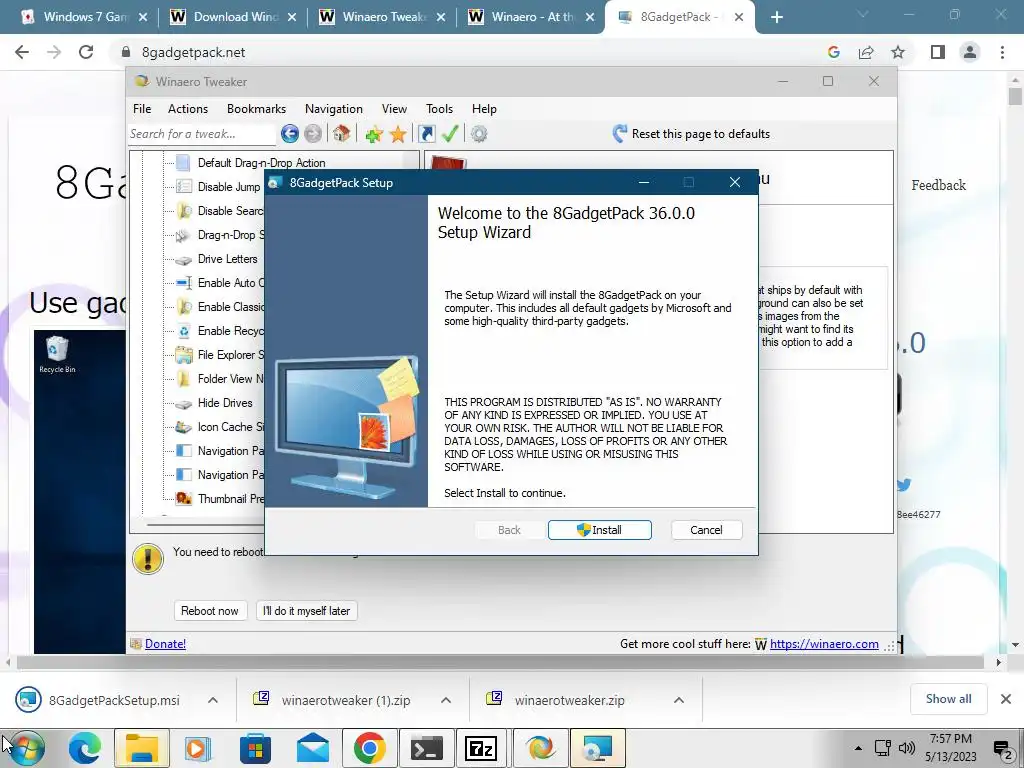Switch to Windows 7 Games browser tab
The image size is (1024, 768).
84,17
